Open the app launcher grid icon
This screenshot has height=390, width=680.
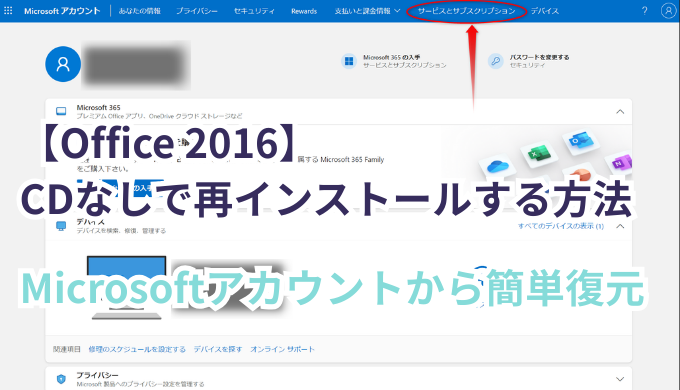pos(8,10)
